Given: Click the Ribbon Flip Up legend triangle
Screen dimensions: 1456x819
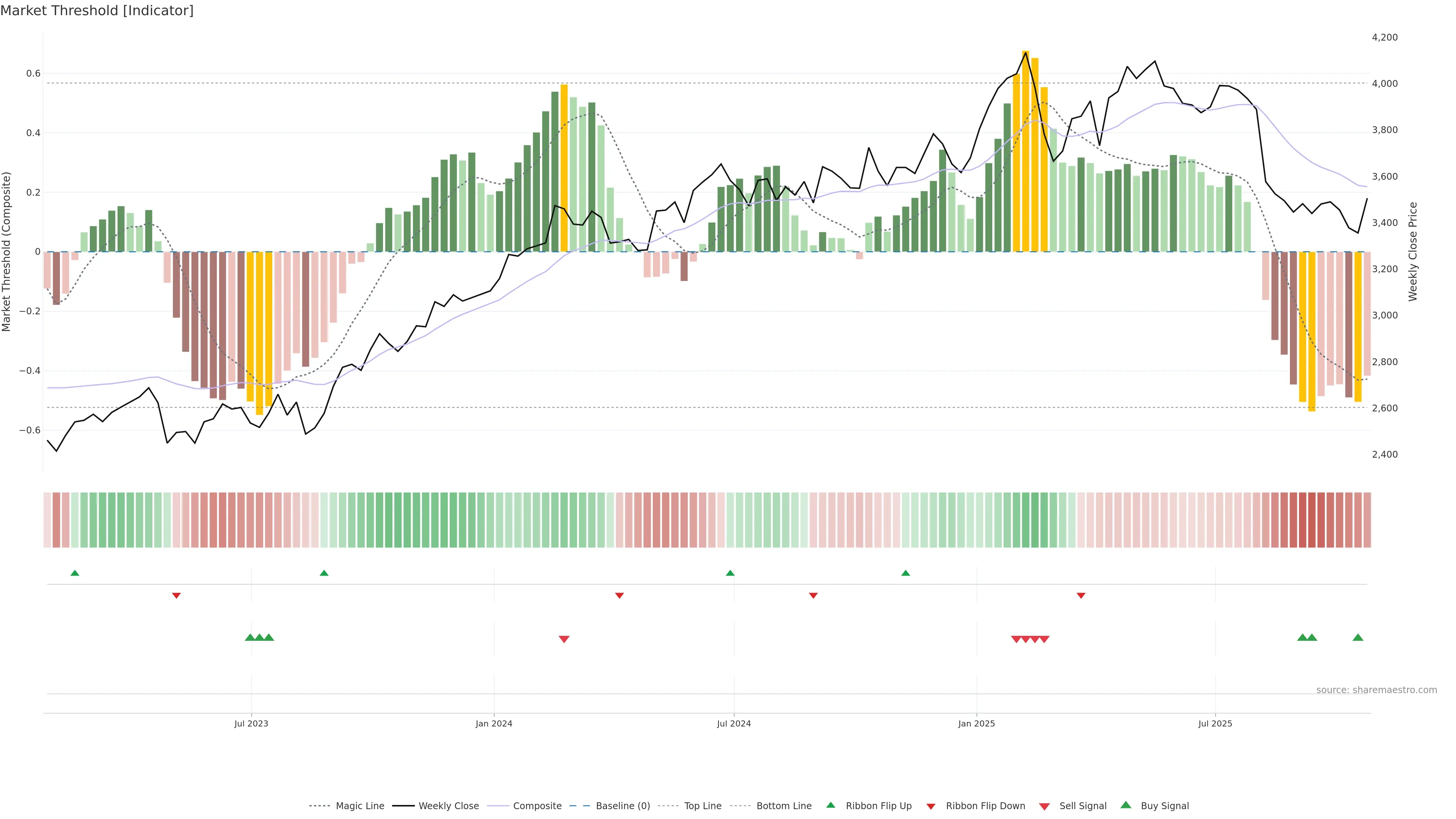Looking at the screenshot, I should [x=830, y=805].
